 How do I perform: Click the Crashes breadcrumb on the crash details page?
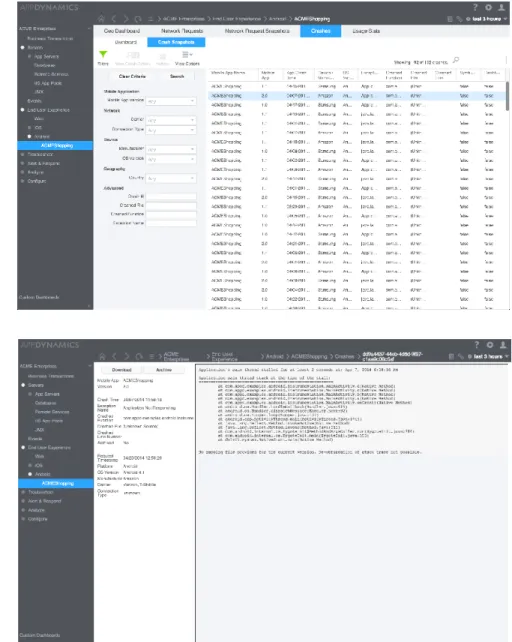pyautogui.click(x=344, y=357)
